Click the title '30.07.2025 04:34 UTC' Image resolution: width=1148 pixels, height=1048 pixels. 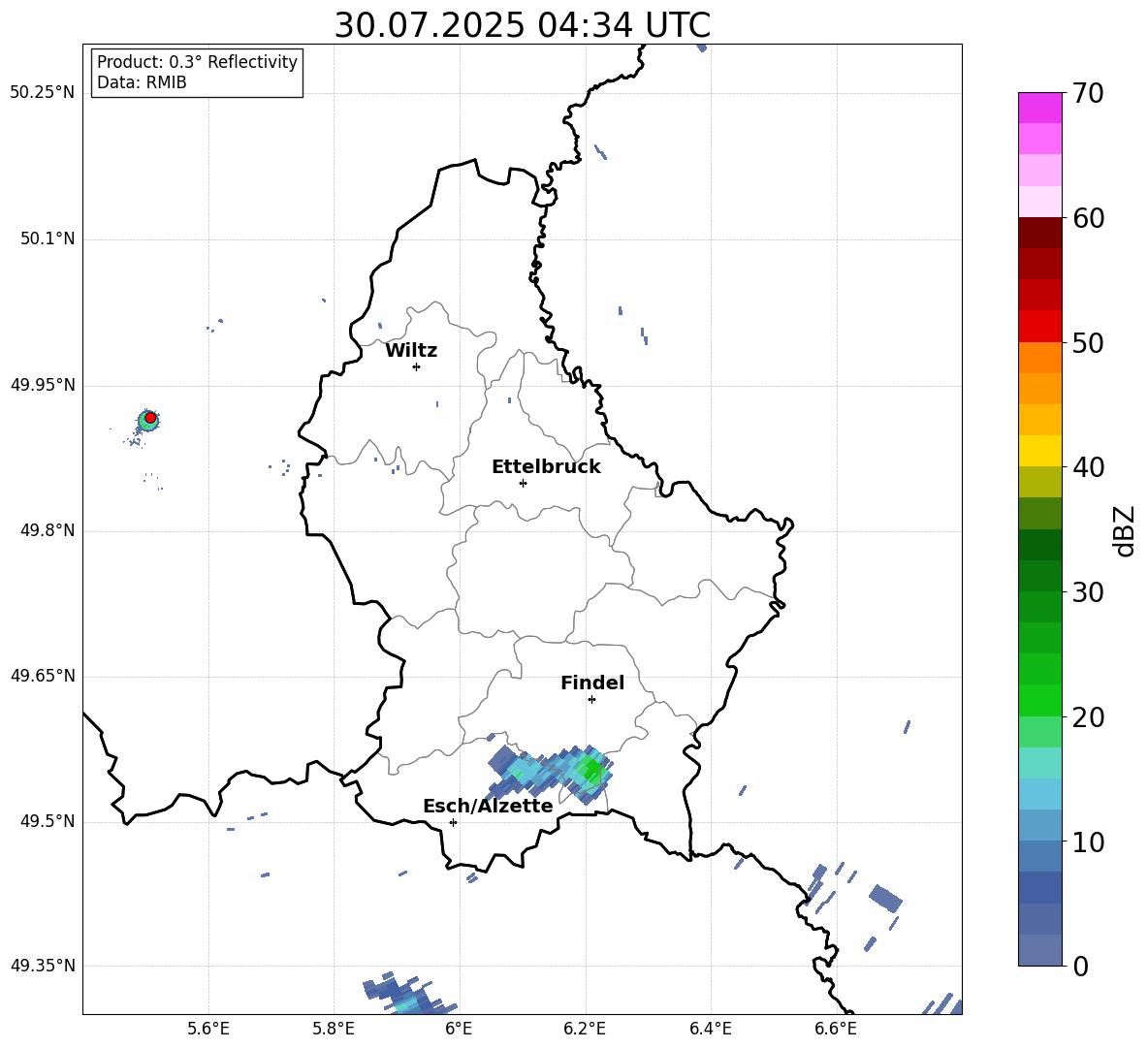pos(522,25)
